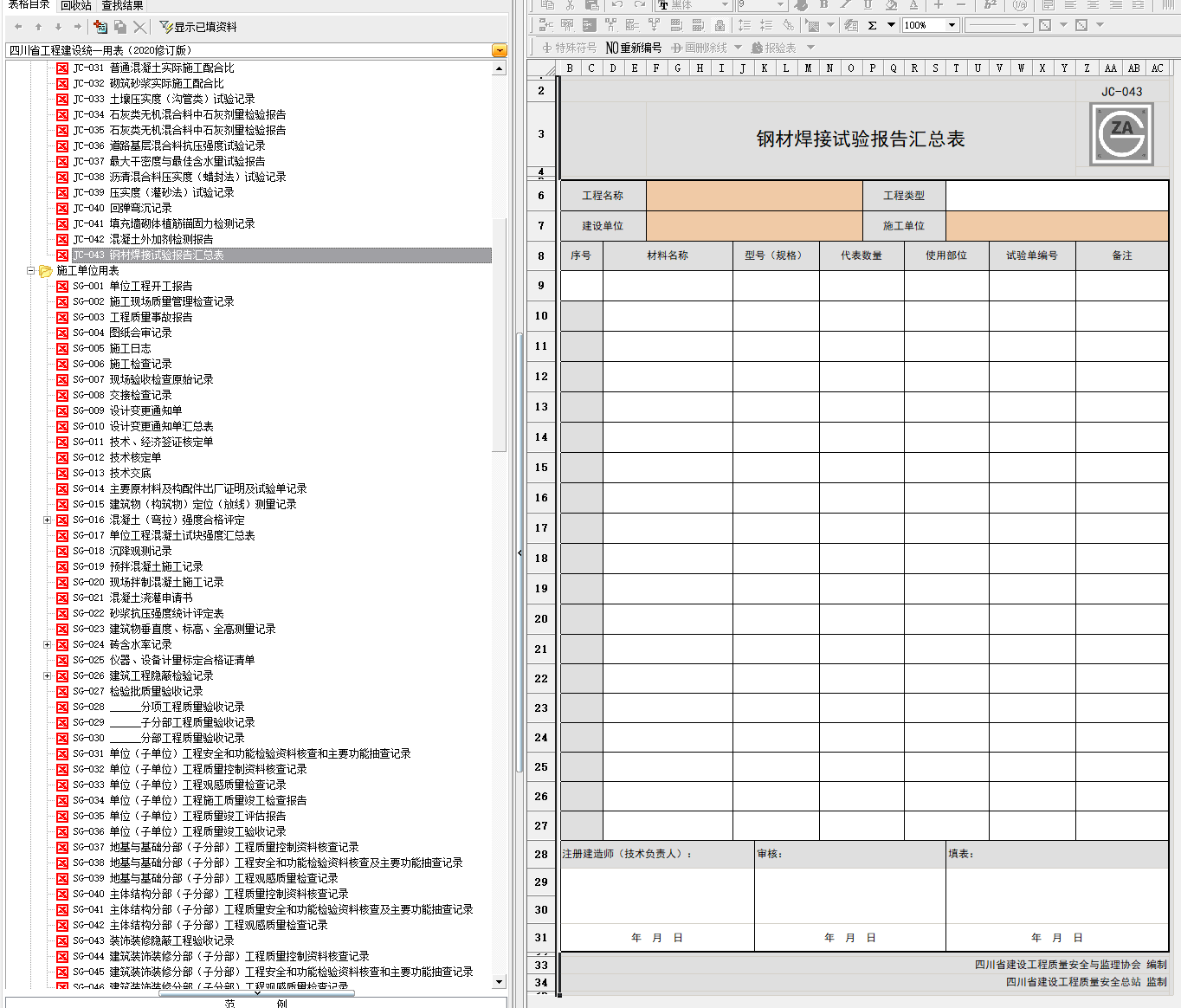This screenshot has width=1181, height=1008.
Task: Open the 四川省工程建设统一用表 template dropdown
Action: pyautogui.click(x=500, y=50)
